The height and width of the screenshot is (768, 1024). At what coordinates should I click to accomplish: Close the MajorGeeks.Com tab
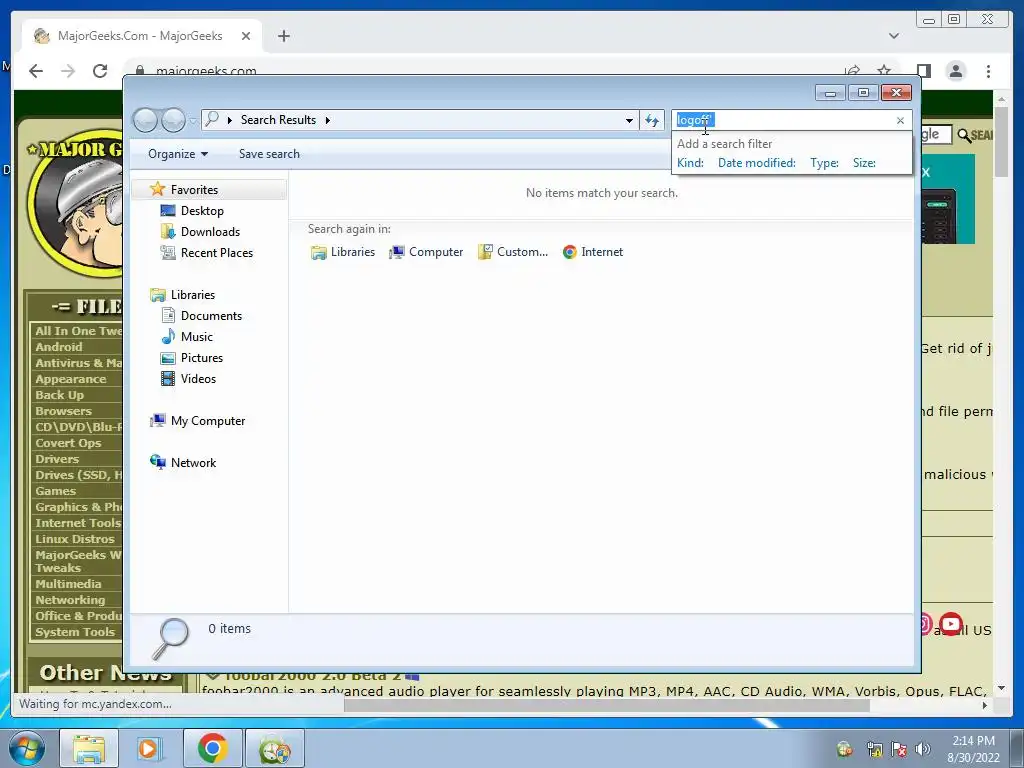tap(246, 36)
